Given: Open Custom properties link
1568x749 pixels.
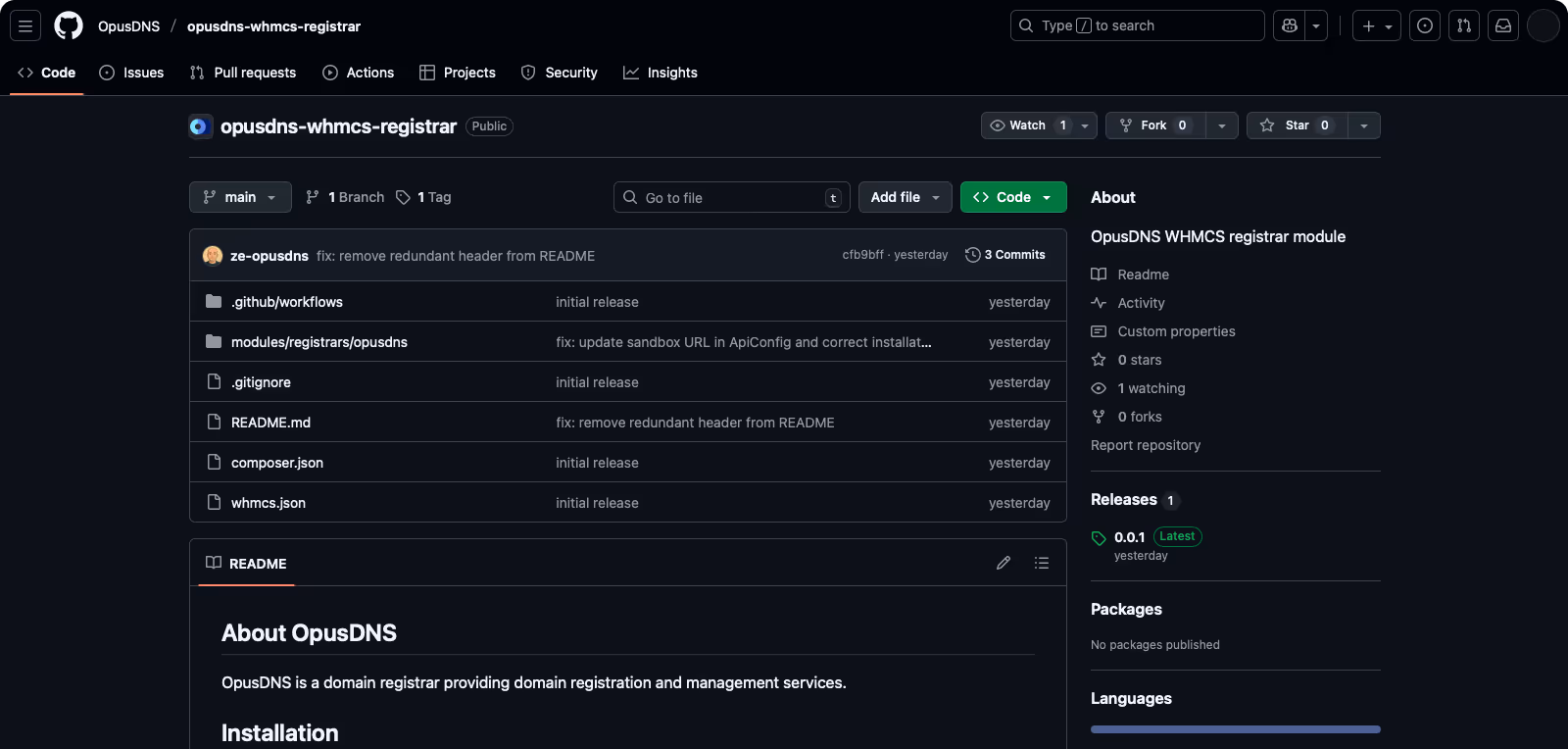Looking at the screenshot, I should point(1163,331).
